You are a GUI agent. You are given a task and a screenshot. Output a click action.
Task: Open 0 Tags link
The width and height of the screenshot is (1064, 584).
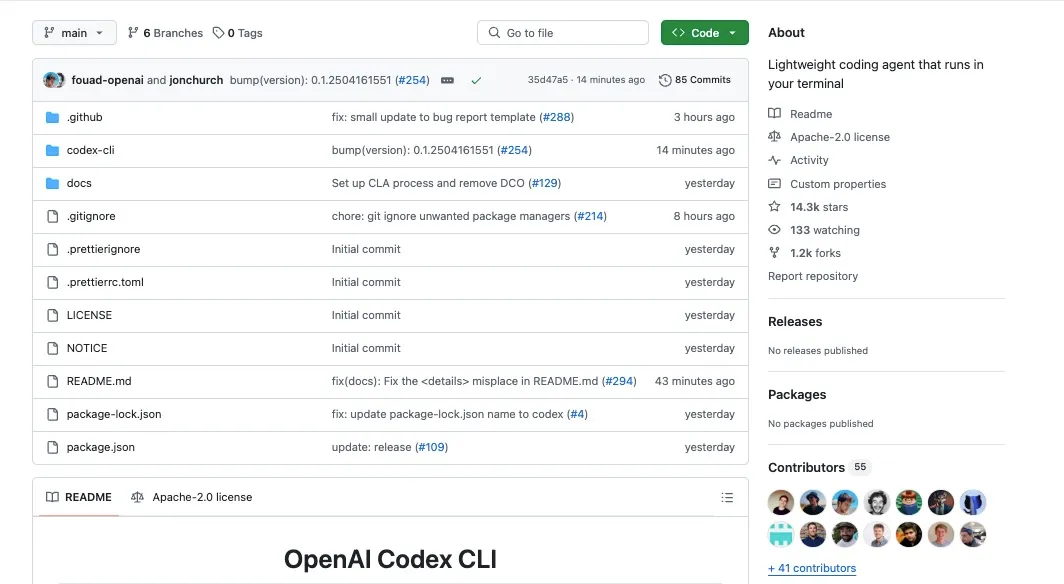click(x=238, y=33)
